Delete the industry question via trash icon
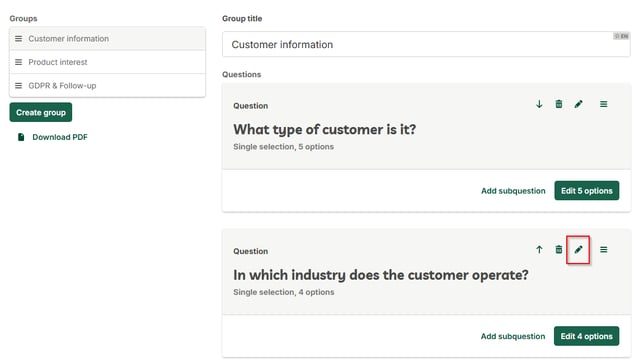Screen dimensions: 644x362 (x=559, y=249)
